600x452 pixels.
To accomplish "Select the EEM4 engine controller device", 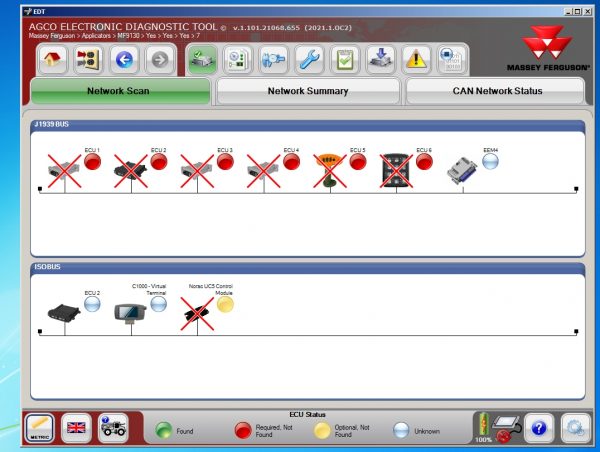I will [x=463, y=171].
